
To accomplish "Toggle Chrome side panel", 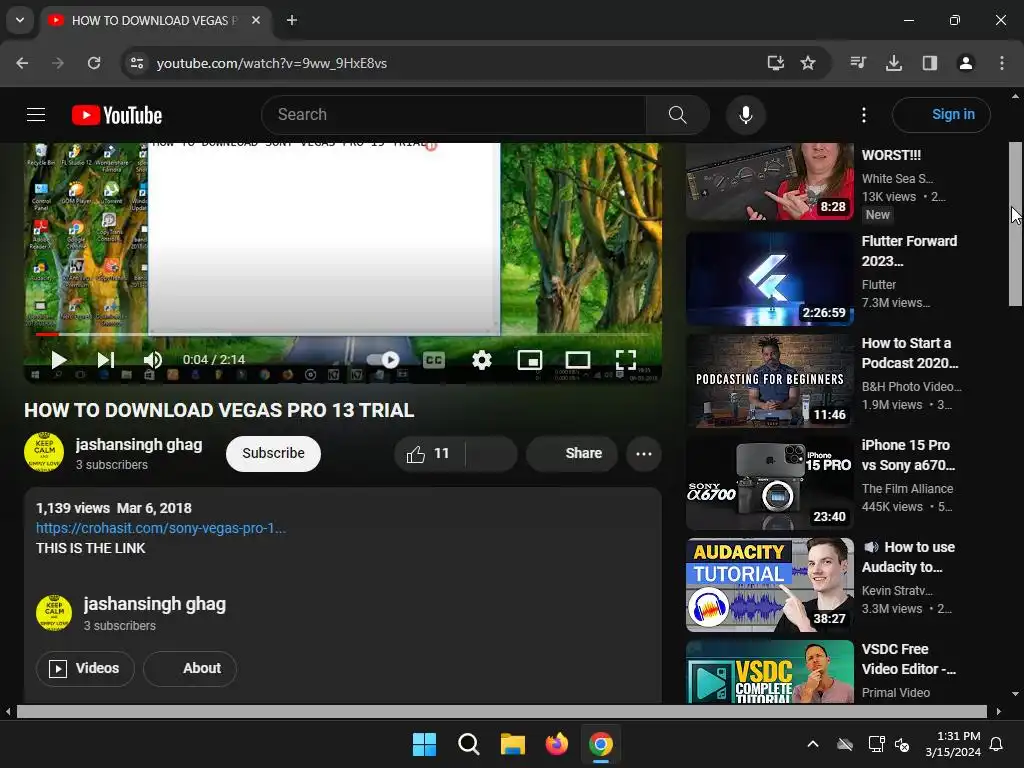I will (930, 63).
